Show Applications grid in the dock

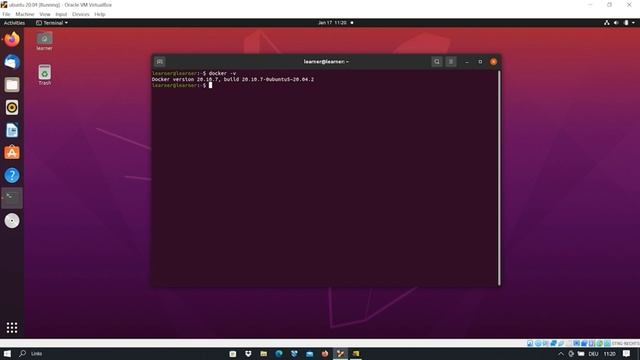[12, 327]
